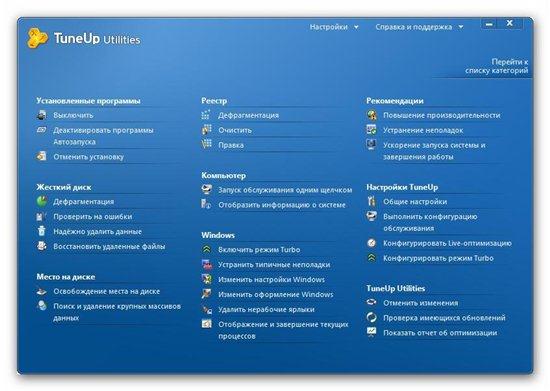Click the icon beside Изменить настройки Windows
Screen dimensions: 550x391
point(207,279)
